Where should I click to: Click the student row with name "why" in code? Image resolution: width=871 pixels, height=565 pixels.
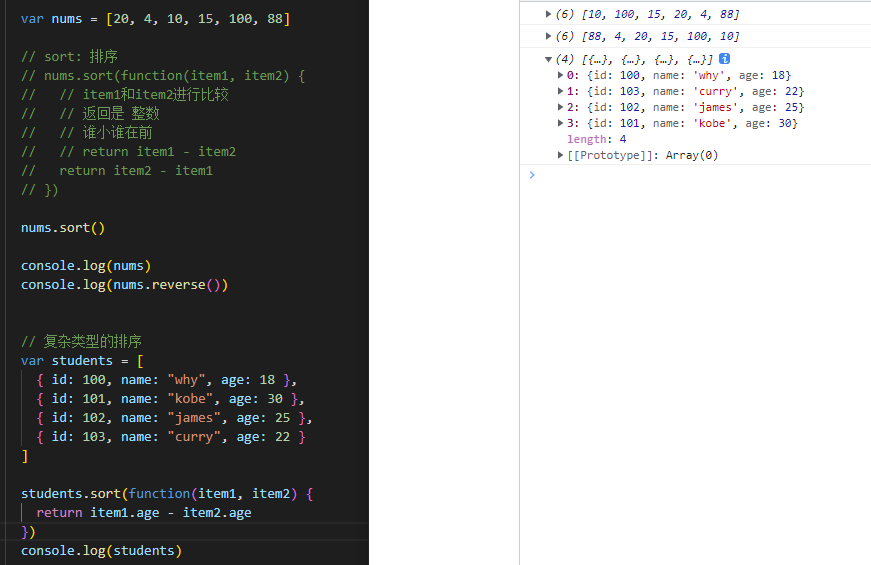pos(167,380)
